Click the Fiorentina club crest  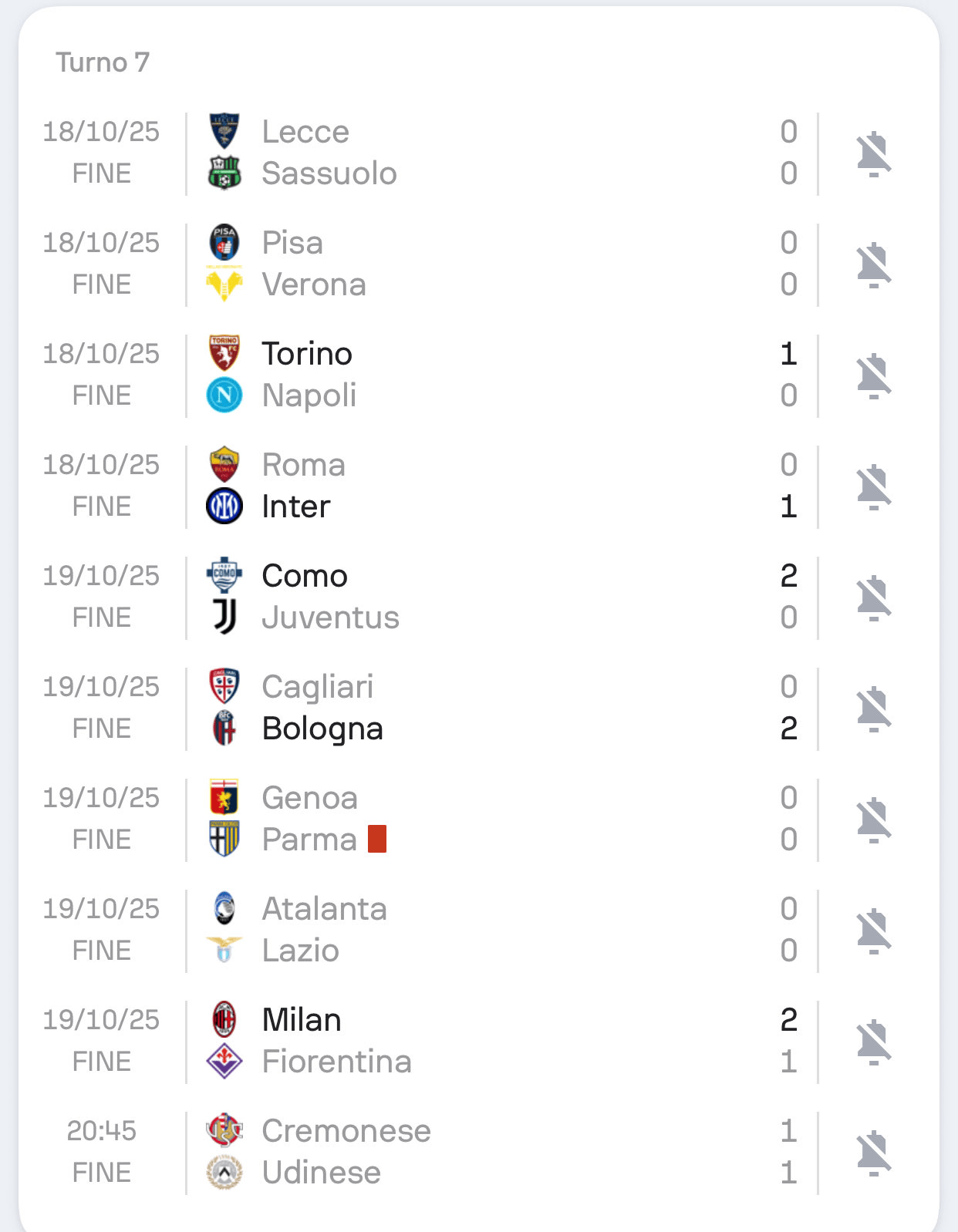[x=224, y=1062]
